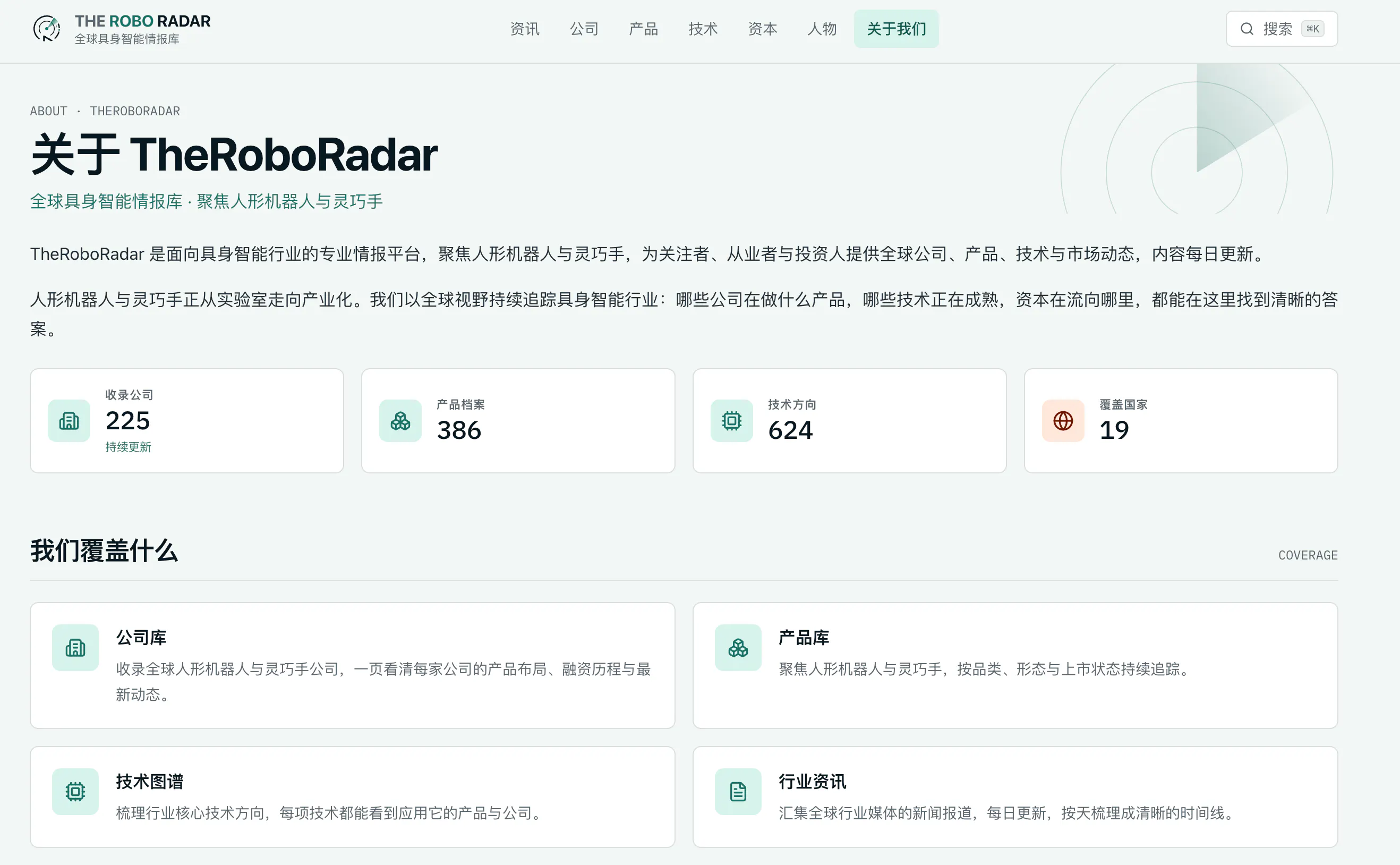Click the building icon in 公司库 card
Screen dimensions: 1400x865
(x=75, y=647)
